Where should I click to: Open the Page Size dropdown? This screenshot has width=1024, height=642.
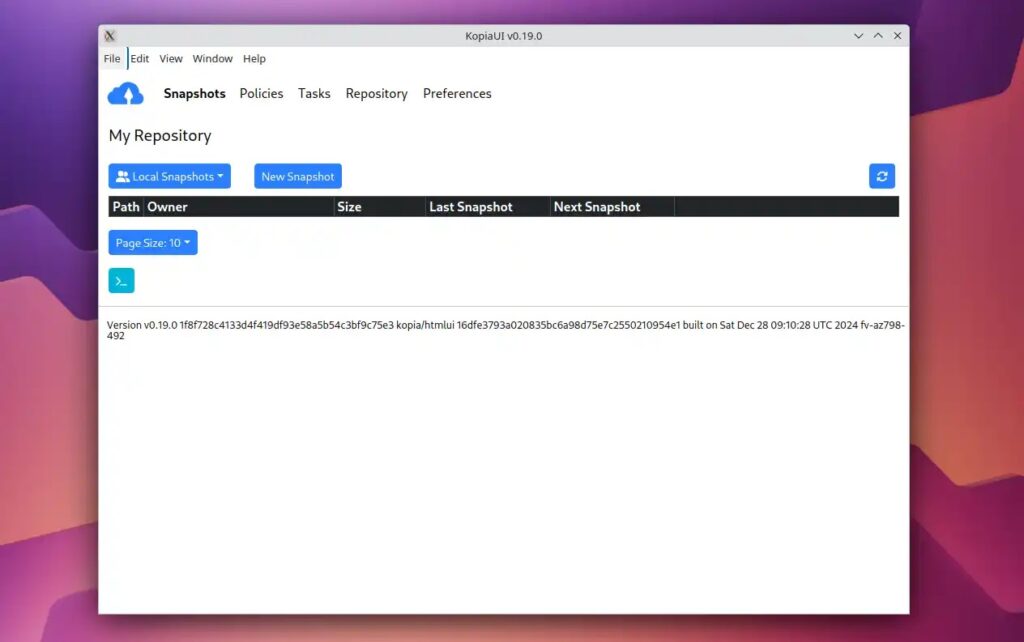(153, 243)
